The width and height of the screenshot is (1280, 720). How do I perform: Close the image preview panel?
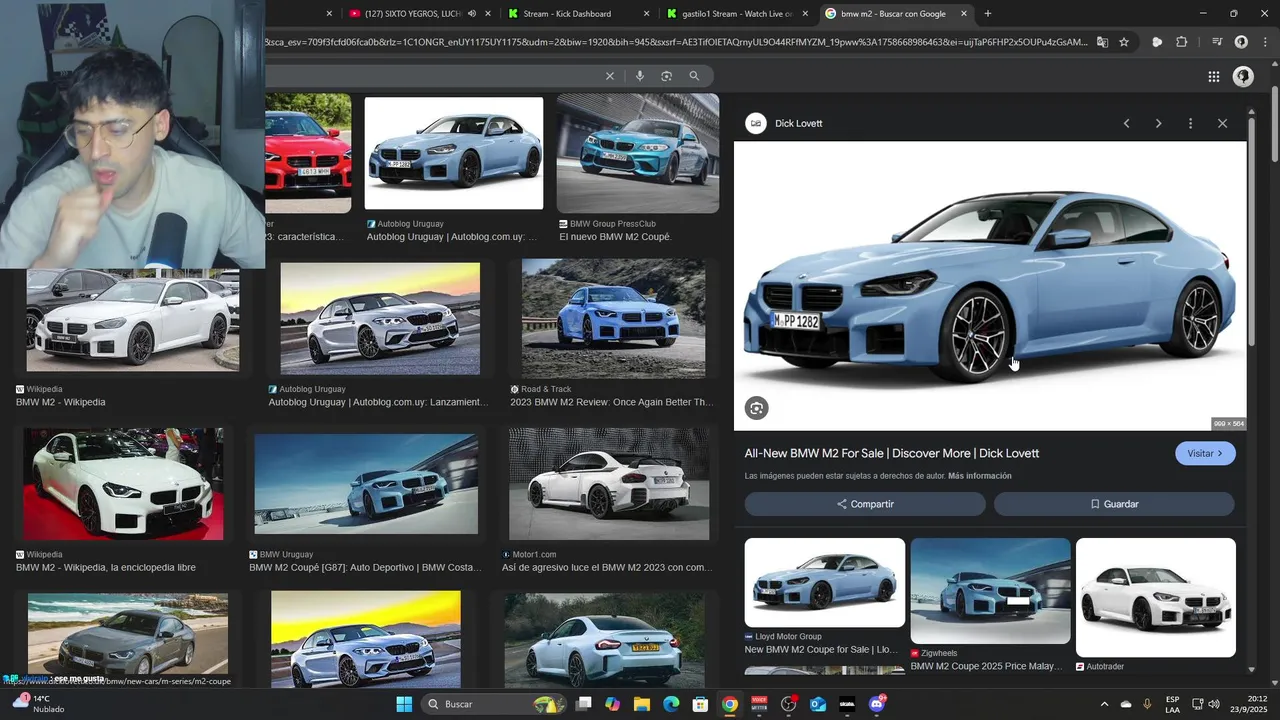pyautogui.click(x=1222, y=123)
